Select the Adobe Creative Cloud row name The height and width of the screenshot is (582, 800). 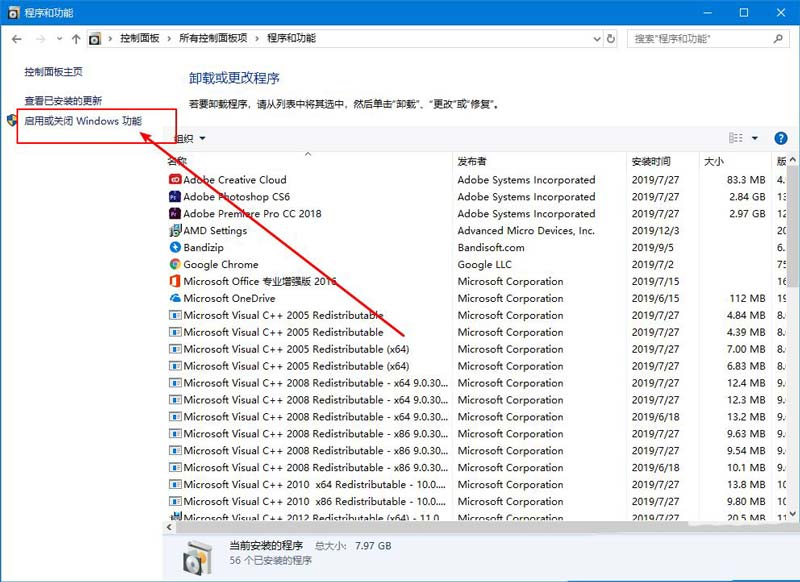(235, 180)
